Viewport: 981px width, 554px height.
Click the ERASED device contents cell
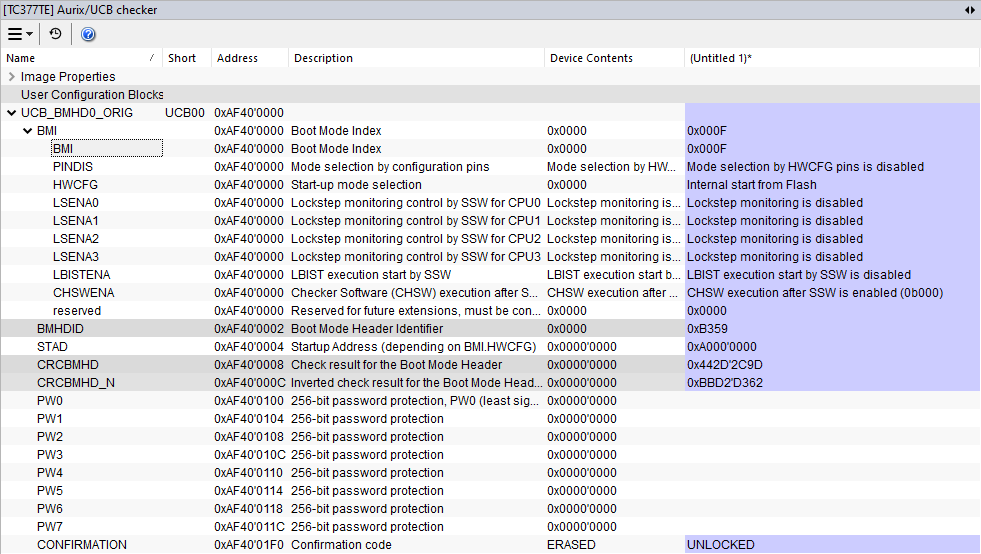[x=614, y=545]
